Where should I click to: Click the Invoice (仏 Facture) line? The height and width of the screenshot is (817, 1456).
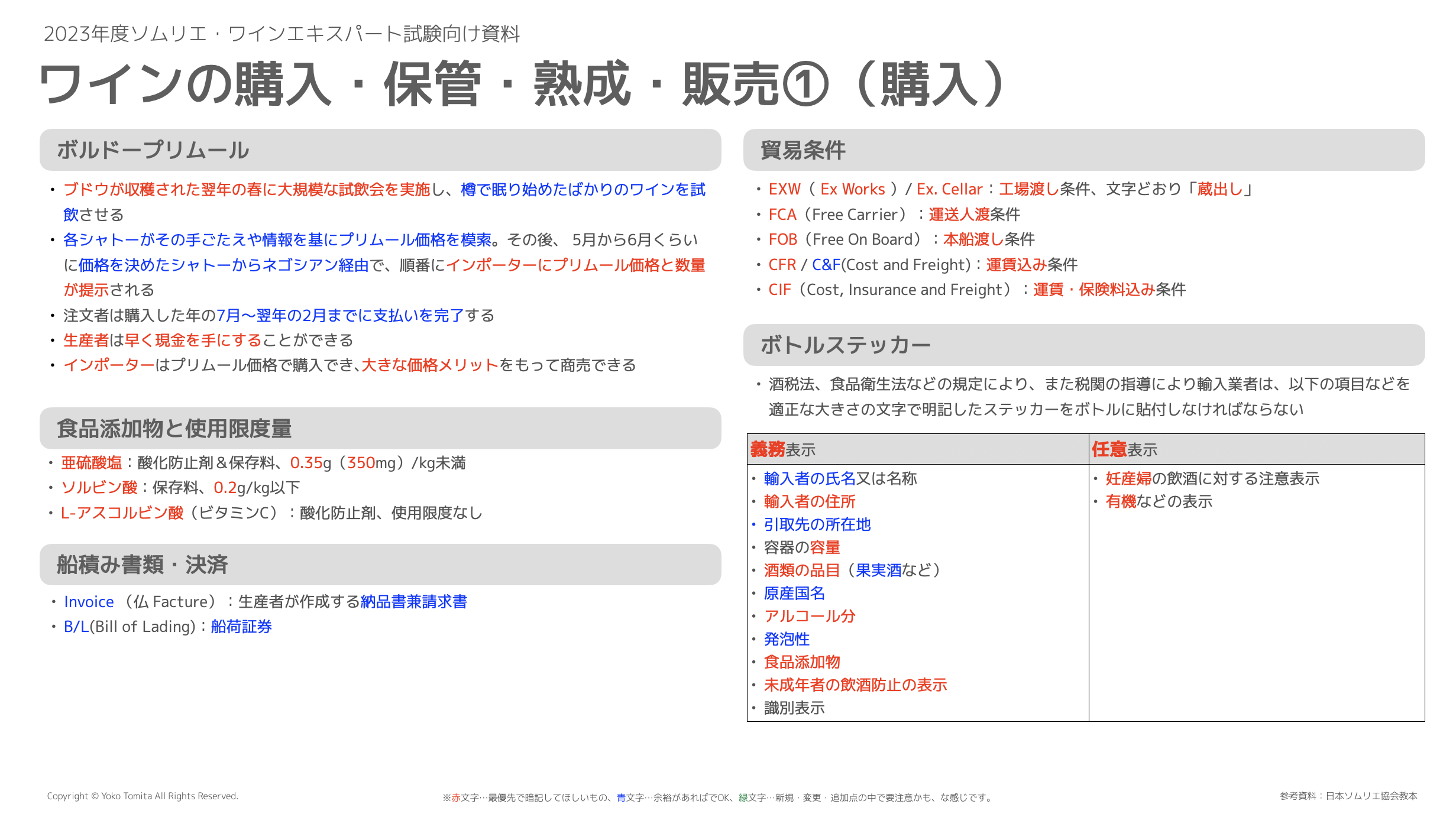coord(266,601)
